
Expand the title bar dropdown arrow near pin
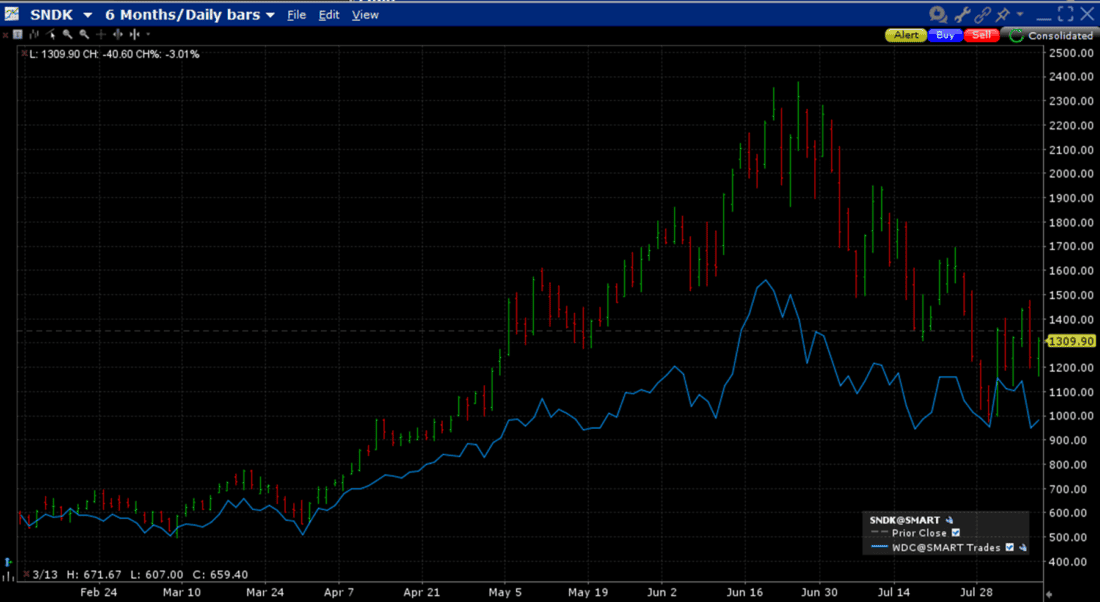1020,14
